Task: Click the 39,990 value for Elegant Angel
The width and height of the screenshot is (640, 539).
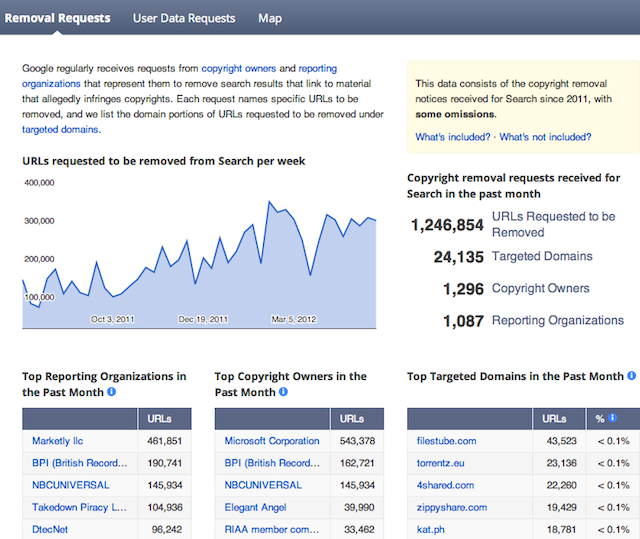Action: [359, 507]
